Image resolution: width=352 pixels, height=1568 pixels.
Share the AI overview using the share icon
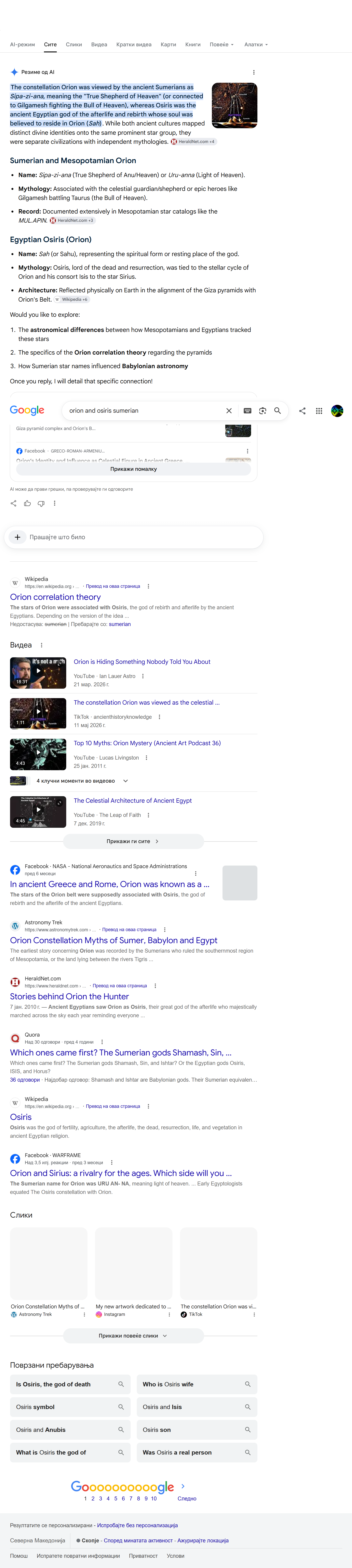13,503
